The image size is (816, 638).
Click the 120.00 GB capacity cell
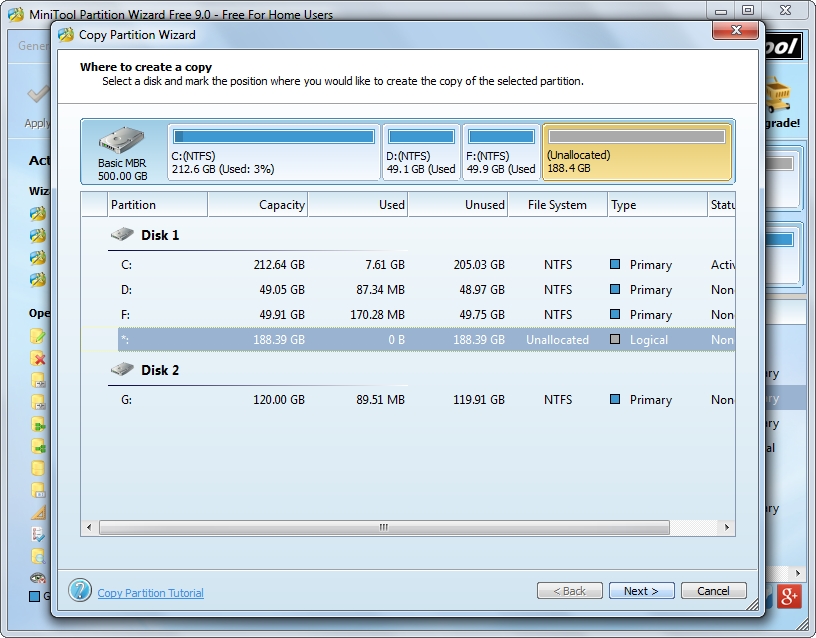pyautogui.click(x=279, y=400)
